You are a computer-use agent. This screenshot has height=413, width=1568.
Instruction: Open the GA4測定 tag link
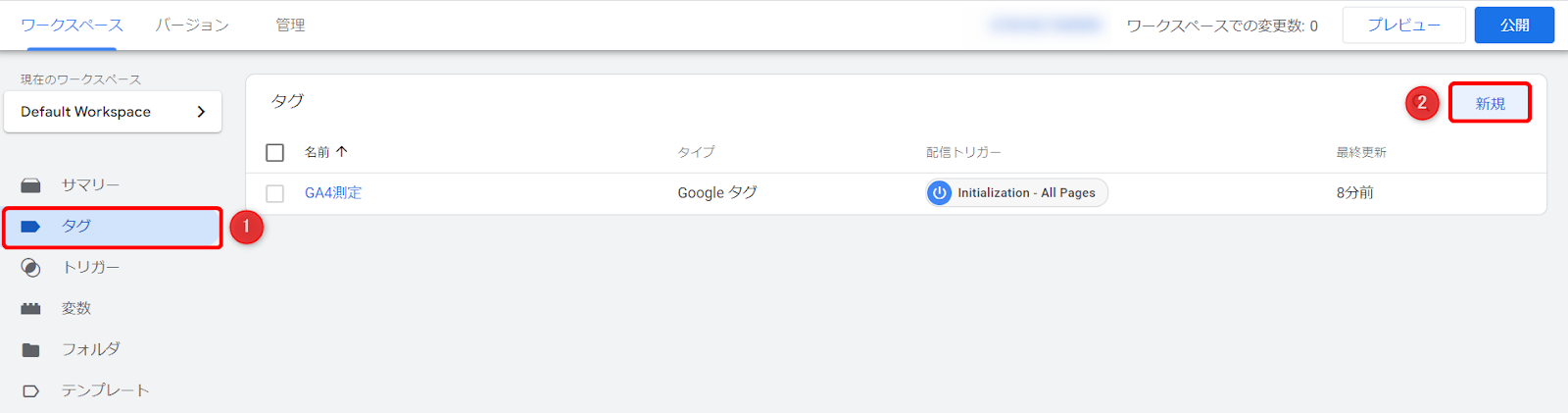pyautogui.click(x=333, y=193)
